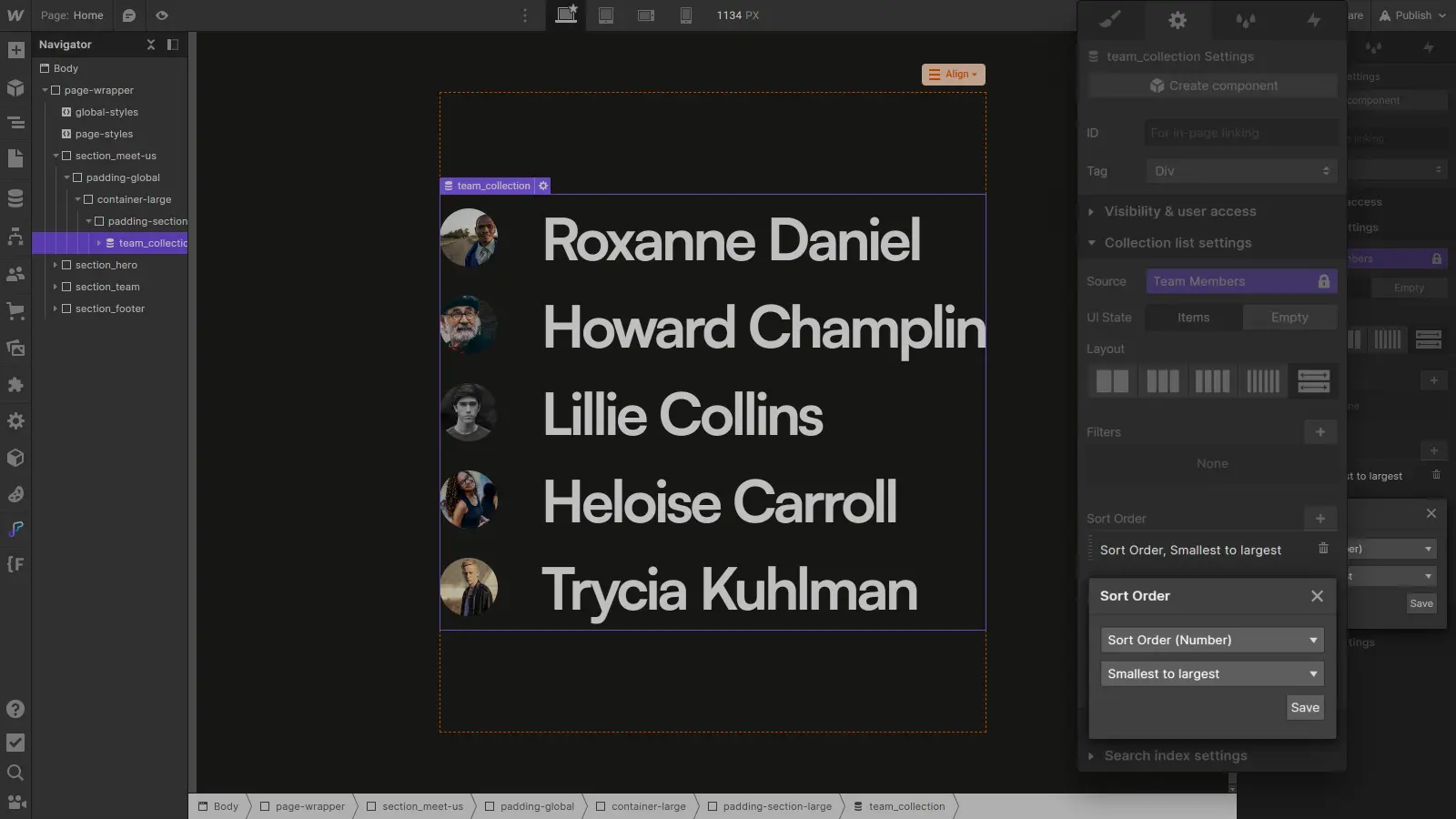1456x819 pixels.
Task: Expand section_hero in the Navigator tree
Action: [x=56, y=265]
